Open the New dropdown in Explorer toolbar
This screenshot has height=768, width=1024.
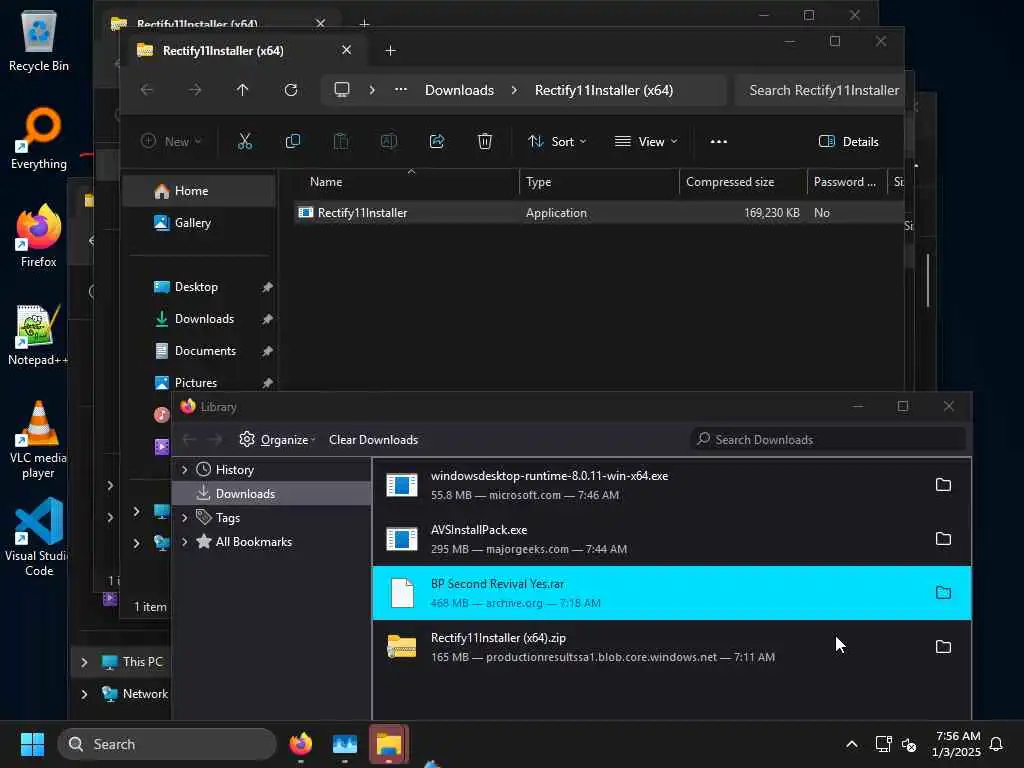click(171, 141)
